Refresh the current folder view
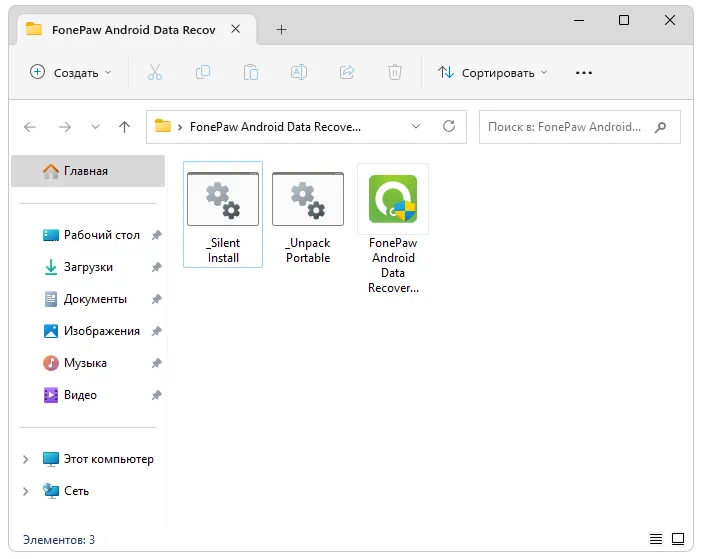Viewport: 702px width, 559px height. coord(449,126)
